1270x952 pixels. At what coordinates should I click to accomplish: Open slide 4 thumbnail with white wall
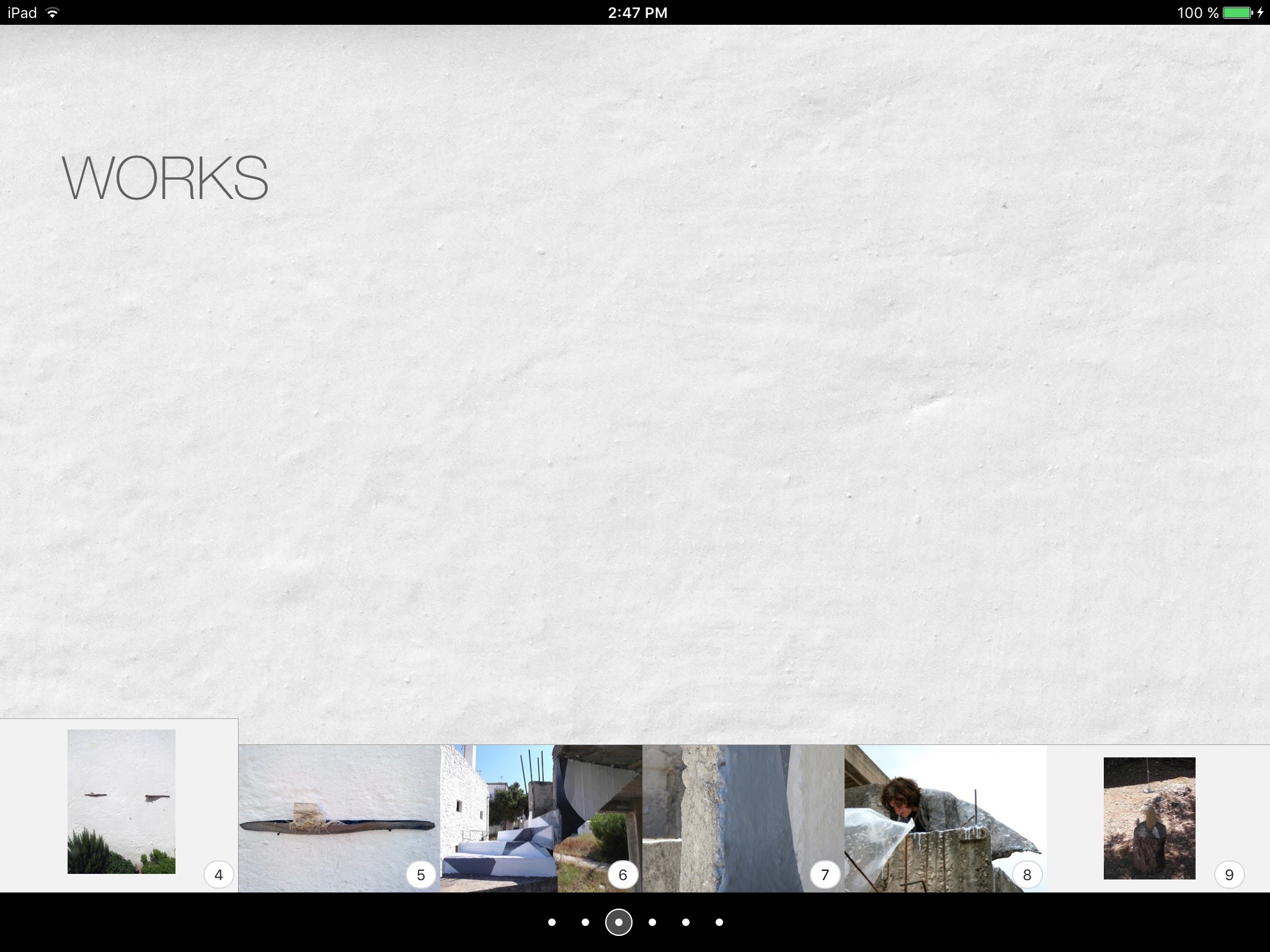(x=122, y=801)
